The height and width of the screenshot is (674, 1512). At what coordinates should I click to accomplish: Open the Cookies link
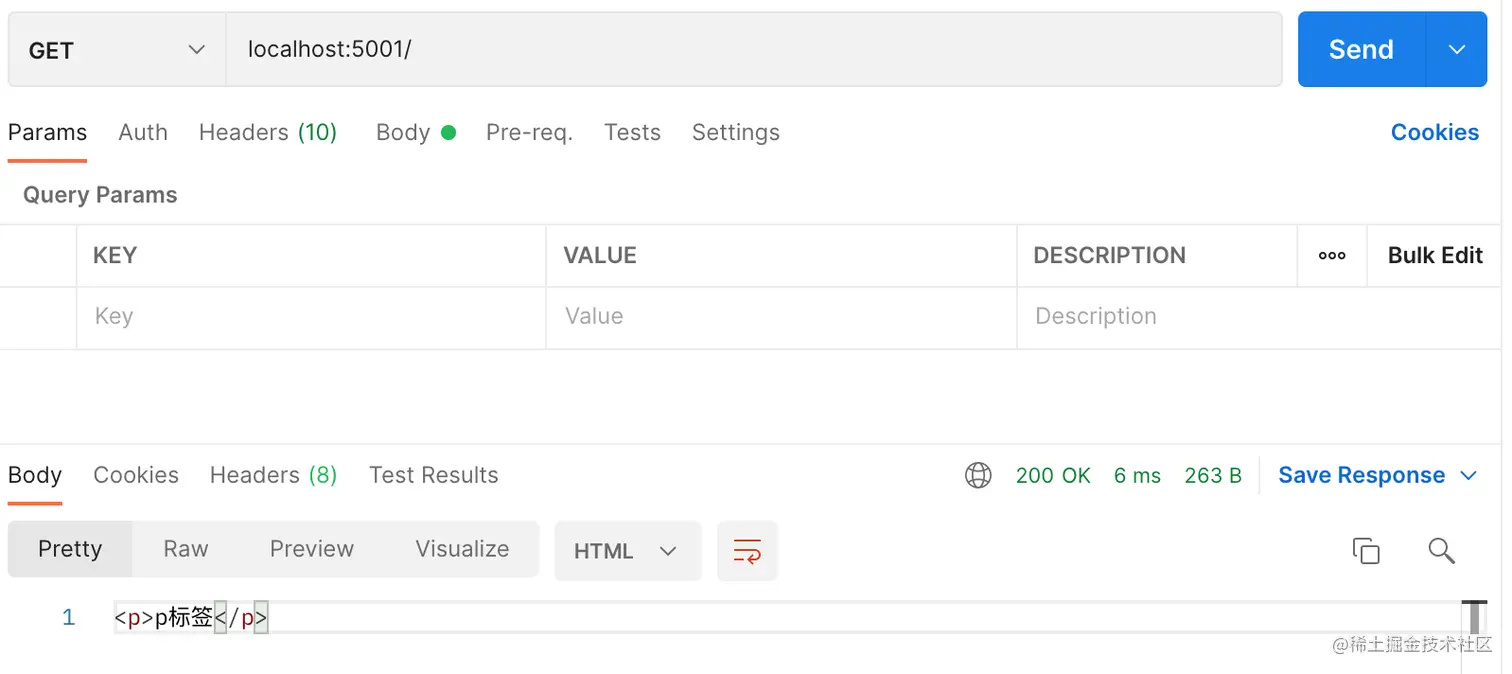click(x=1434, y=132)
